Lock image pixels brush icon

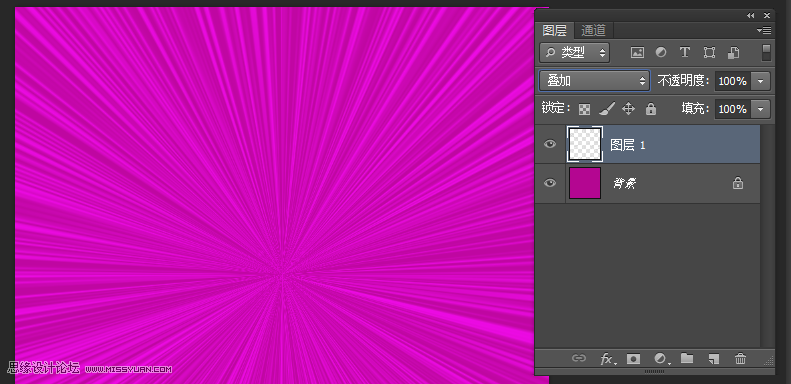[607, 108]
